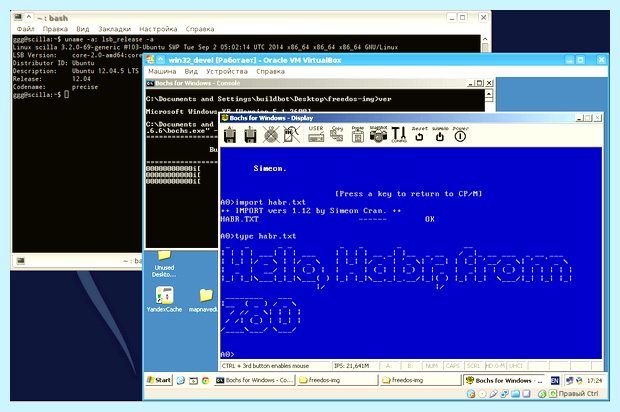This screenshot has width=620, height=412.
Task: Click the floppy A: drive icon in Bochs toolbar
Action: point(230,135)
